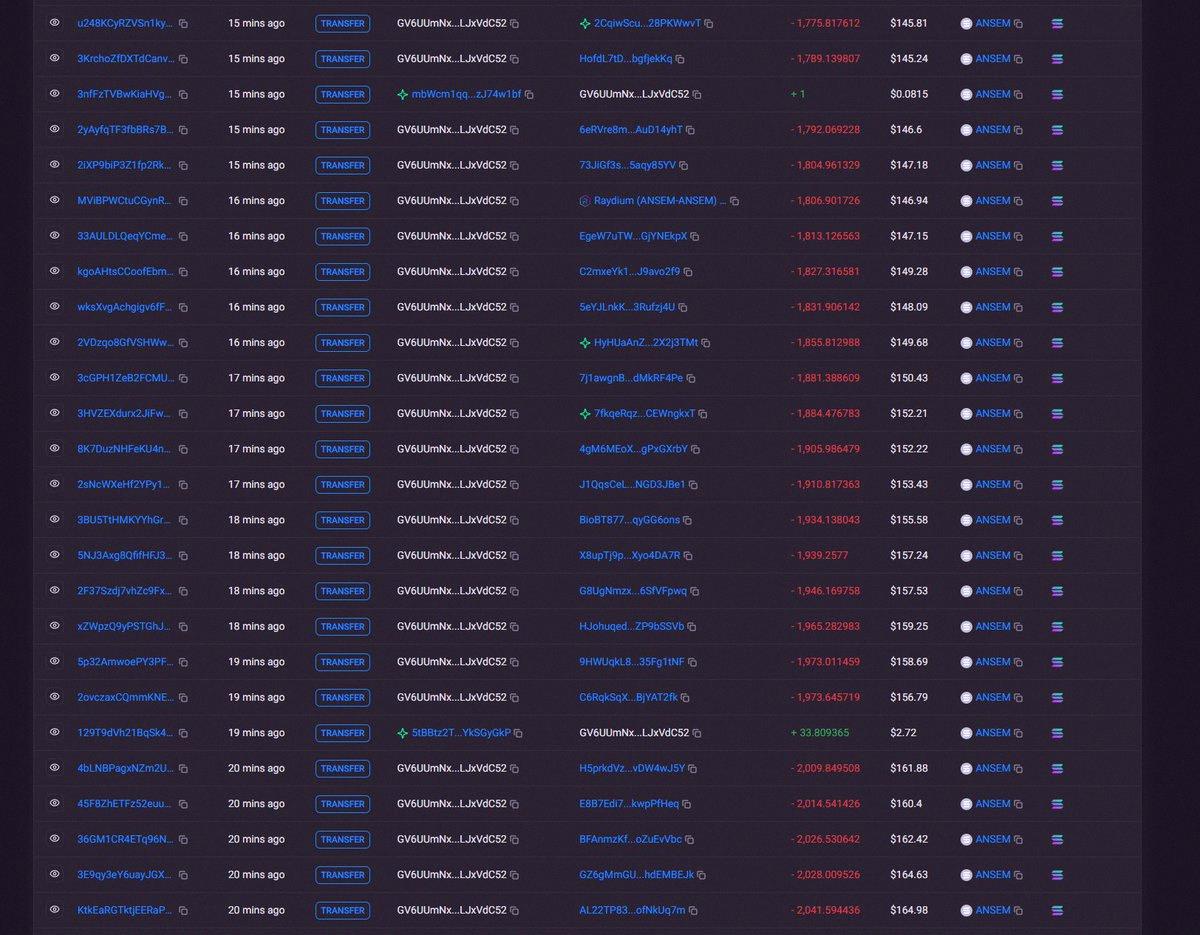
Task: Open transaction 2sNcWXeHf2YPy1 signature link
Action: pos(125,484)
